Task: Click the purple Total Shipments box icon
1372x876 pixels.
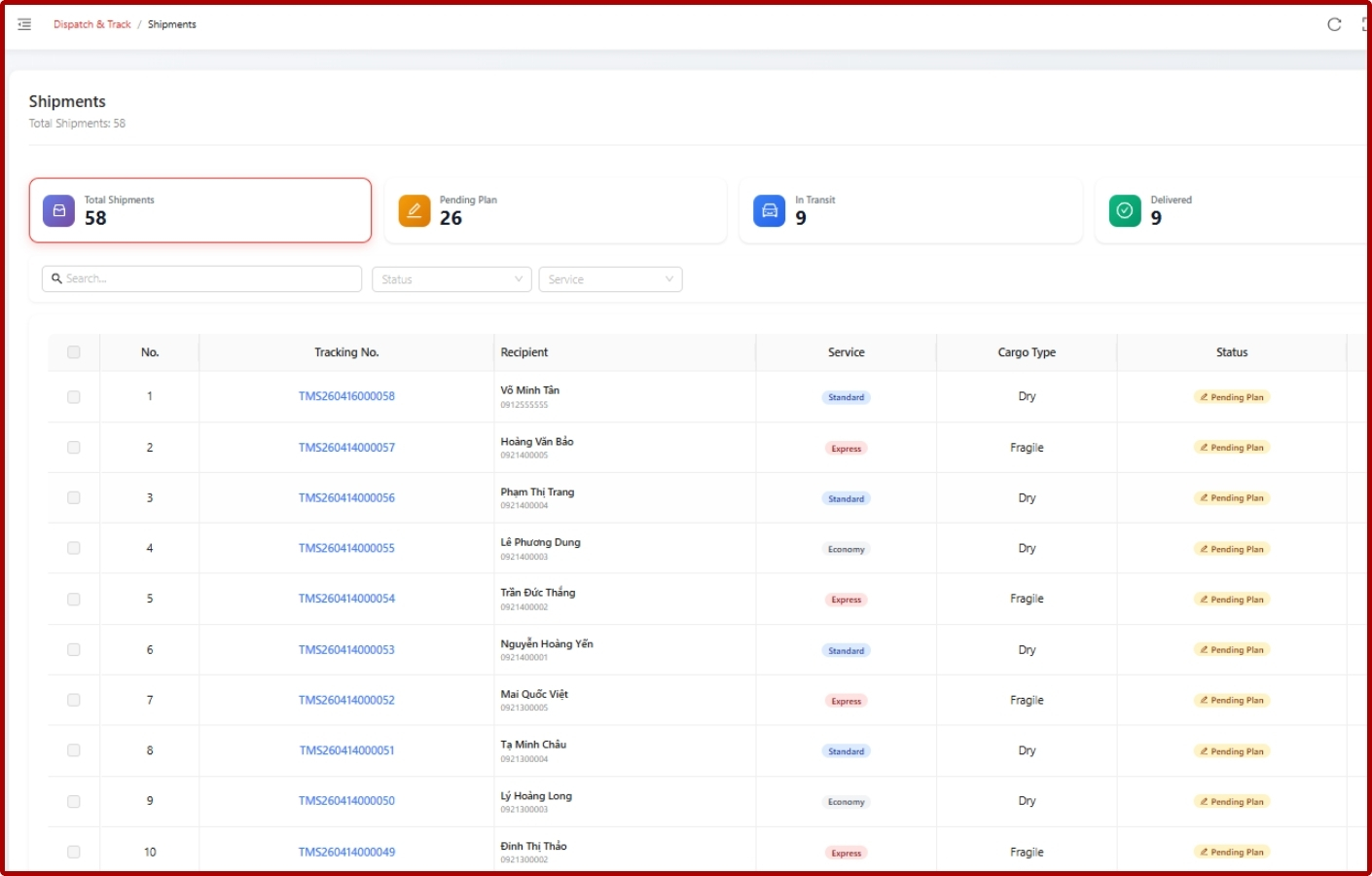Action: [58, 210]
